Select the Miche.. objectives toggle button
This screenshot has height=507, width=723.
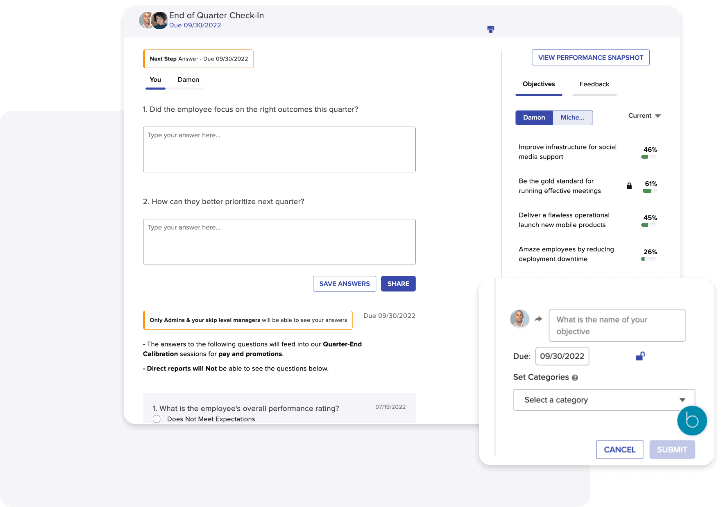pyautogui.click(x=573, y=118)
